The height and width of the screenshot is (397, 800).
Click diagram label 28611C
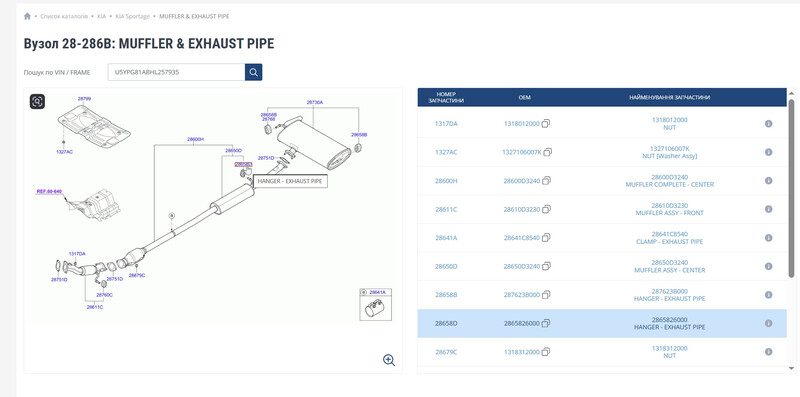(x=94, y=307)
